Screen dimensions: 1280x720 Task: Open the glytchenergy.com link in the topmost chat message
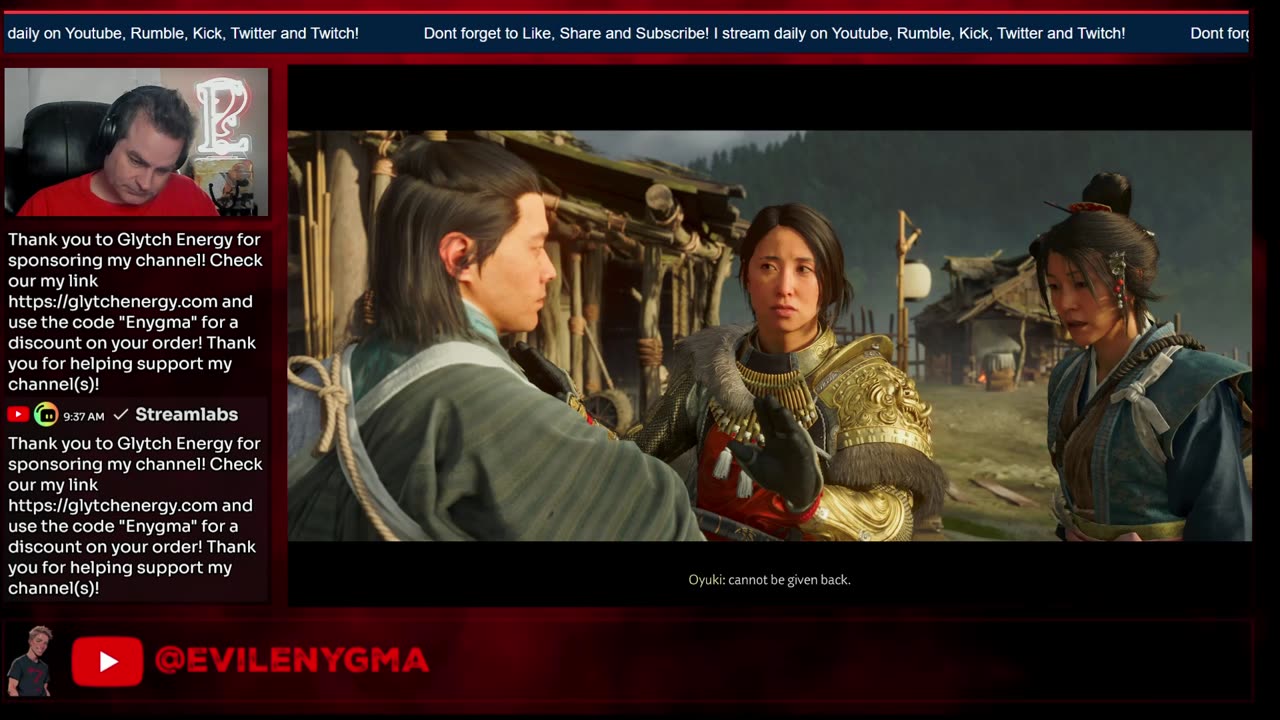click(x=114, y=301)
